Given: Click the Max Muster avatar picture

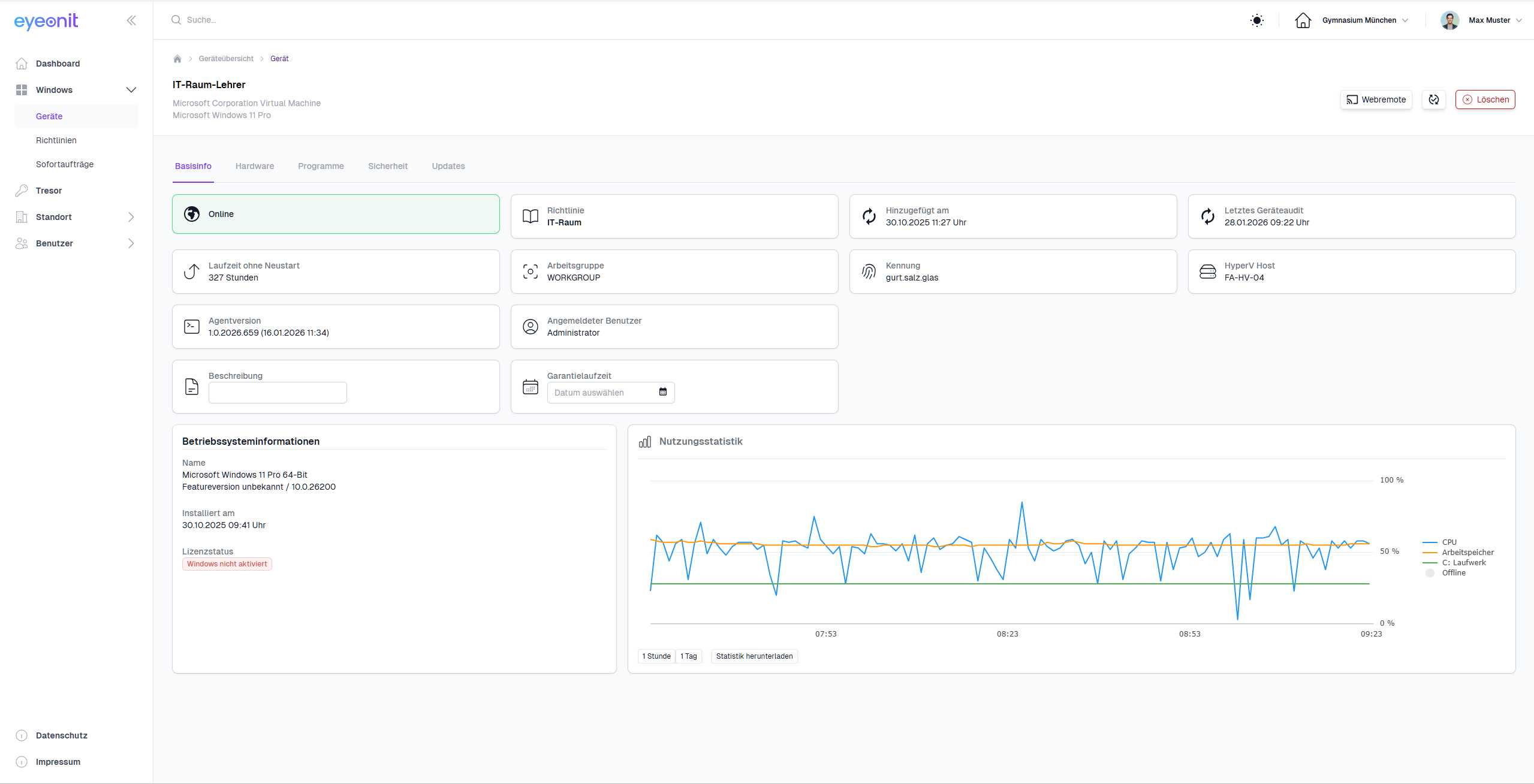Looking at the screenshot, I should pyautogui.click(x=1449, y=20).
